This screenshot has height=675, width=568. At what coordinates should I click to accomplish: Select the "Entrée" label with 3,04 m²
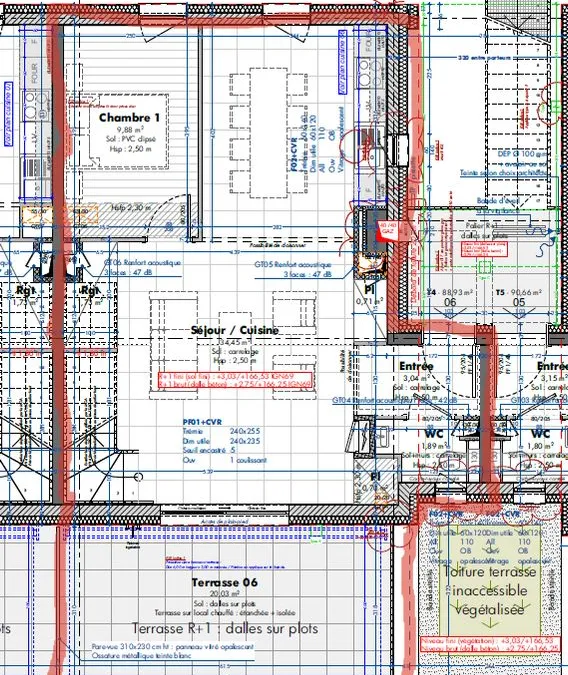416,366
